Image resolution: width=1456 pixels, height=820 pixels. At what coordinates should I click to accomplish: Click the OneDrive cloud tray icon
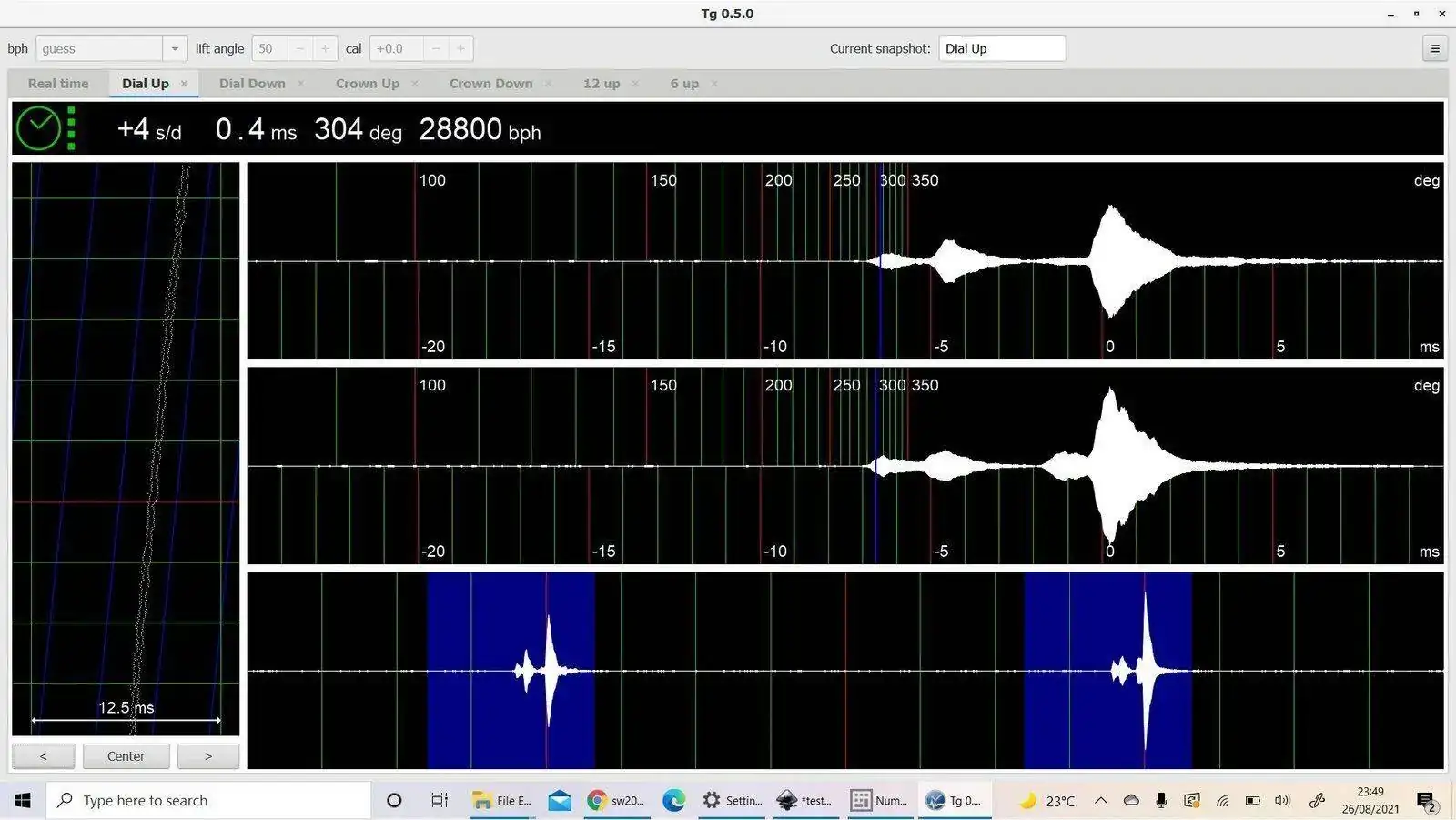pyautogui.click(x=1131, y=801)
